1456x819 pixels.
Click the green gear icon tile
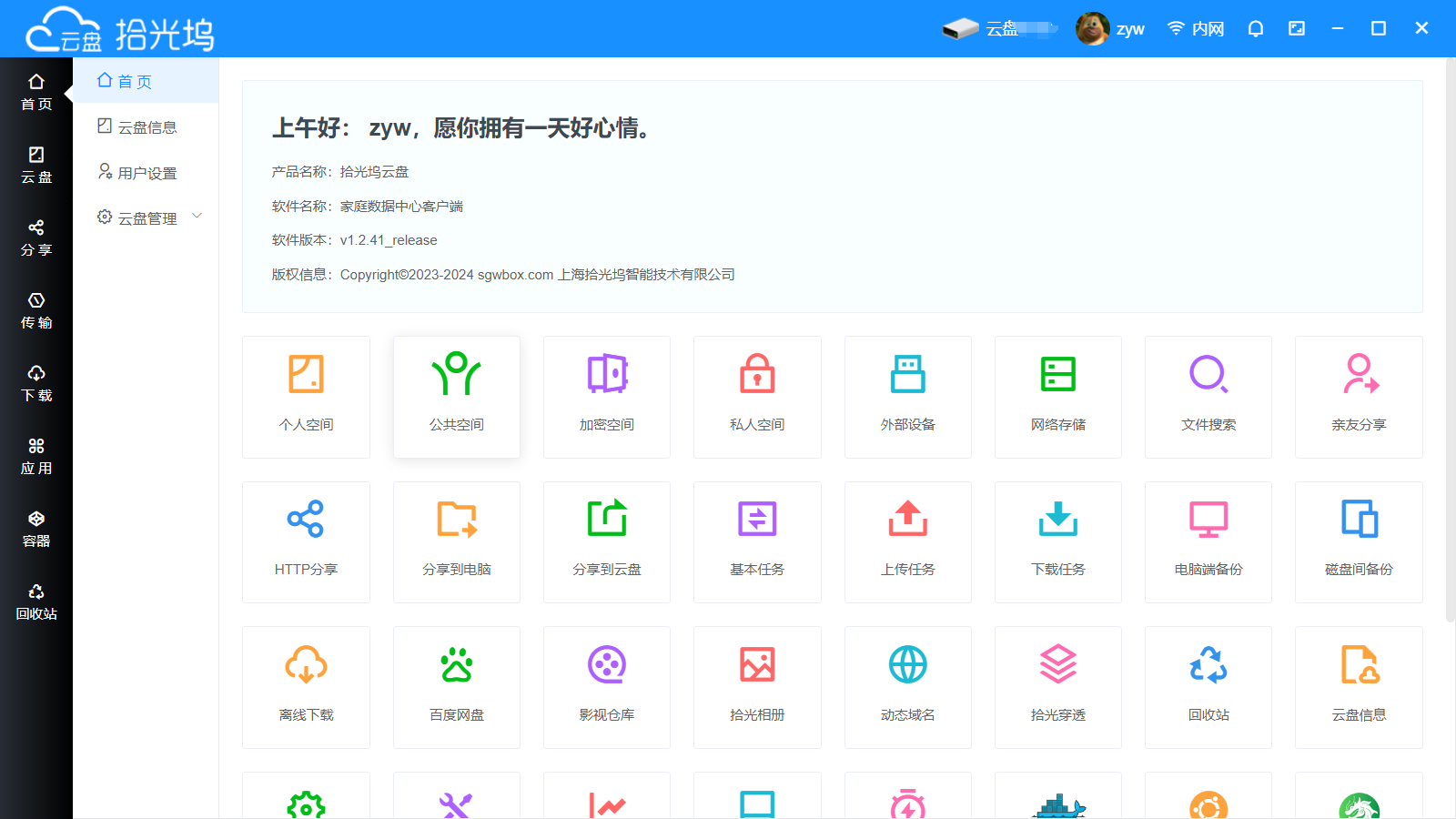tap(306, 796)
